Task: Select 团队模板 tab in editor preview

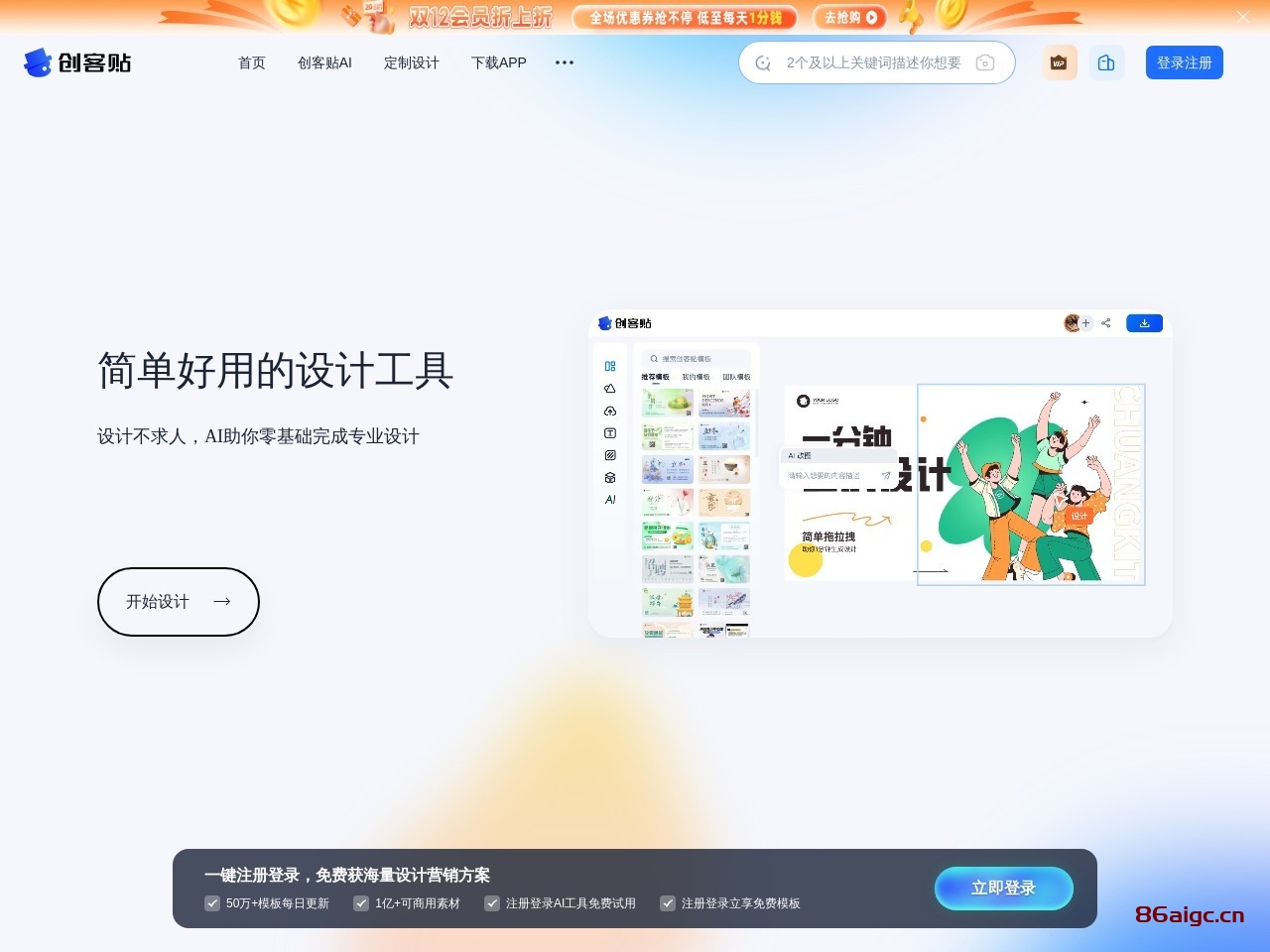Action: click(x=736, y=377)
